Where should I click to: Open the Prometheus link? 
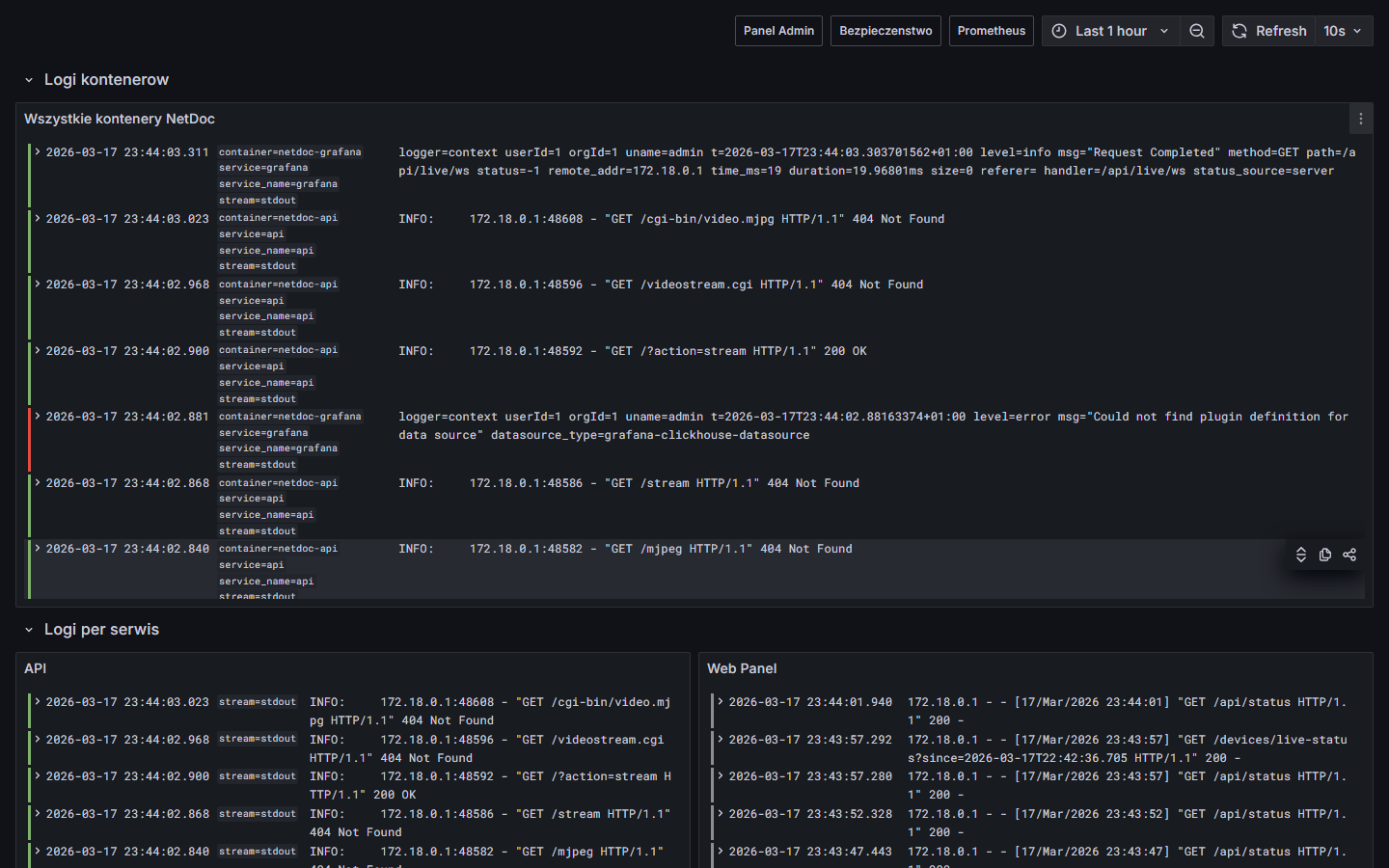[991, 31]
